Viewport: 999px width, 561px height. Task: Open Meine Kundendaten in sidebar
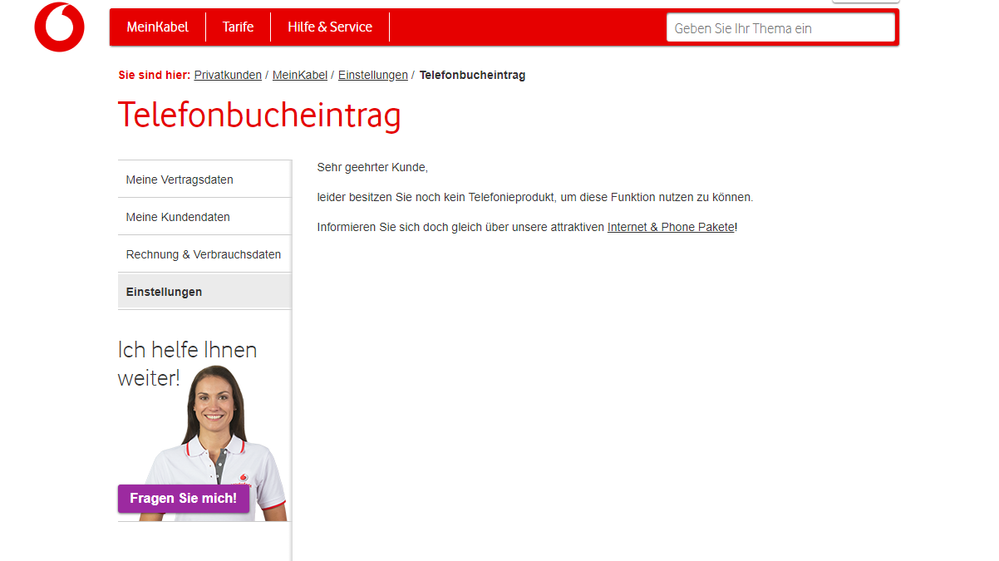(x=205, y=217)
